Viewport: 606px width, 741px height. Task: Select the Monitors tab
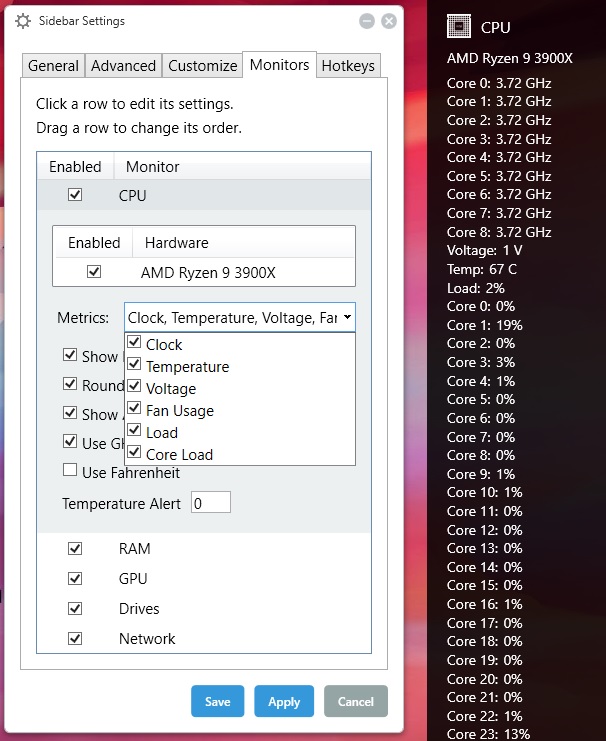(x=279, y=64)
